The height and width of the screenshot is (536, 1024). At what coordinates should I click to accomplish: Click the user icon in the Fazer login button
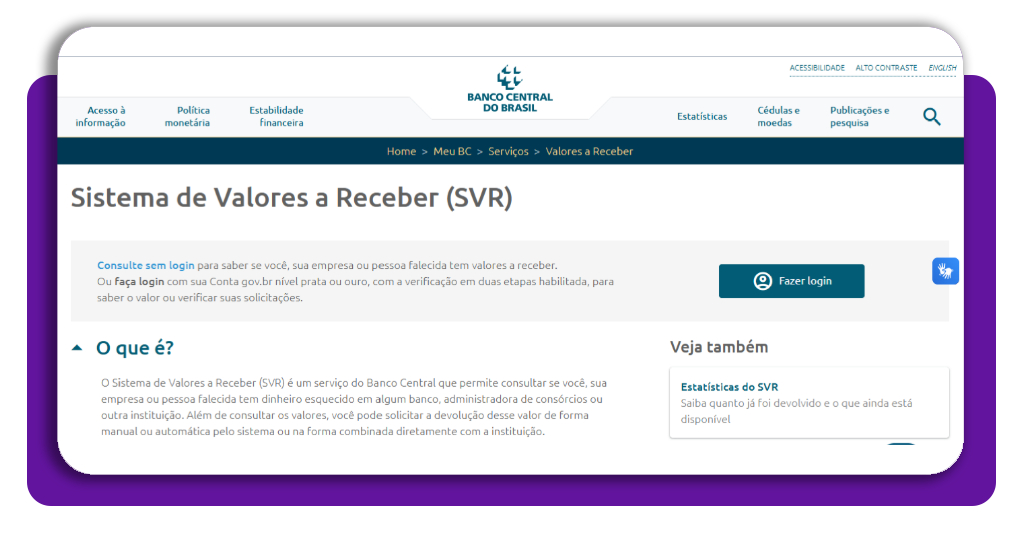(762, 281)
